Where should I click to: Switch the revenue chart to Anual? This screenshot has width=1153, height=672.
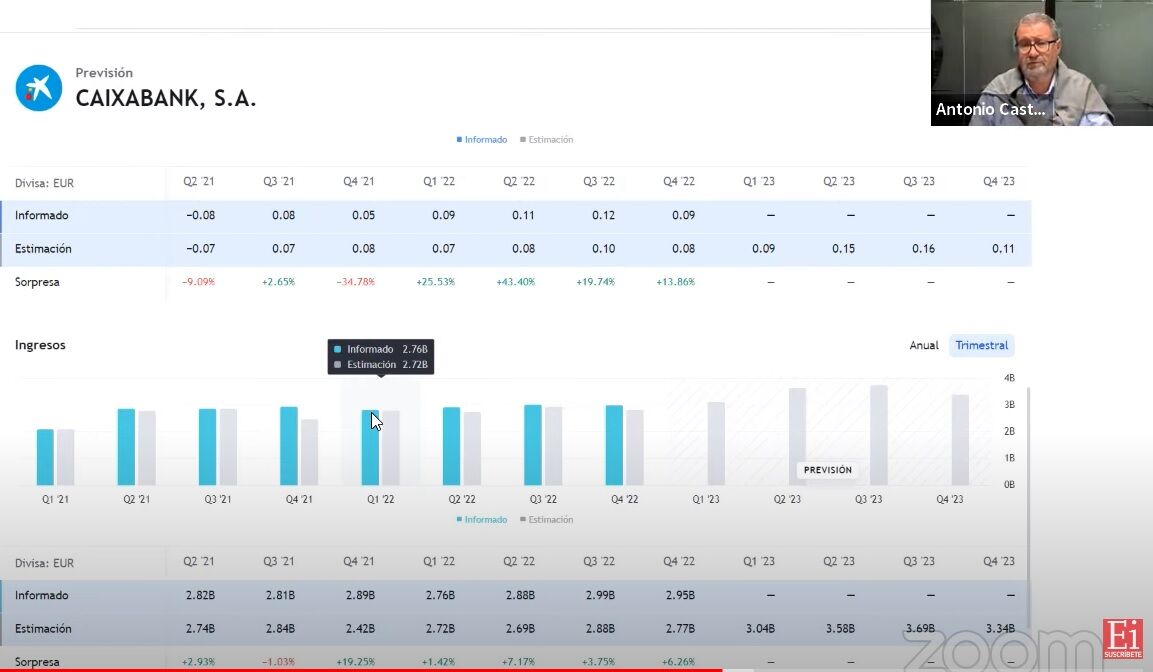[924, 346]
